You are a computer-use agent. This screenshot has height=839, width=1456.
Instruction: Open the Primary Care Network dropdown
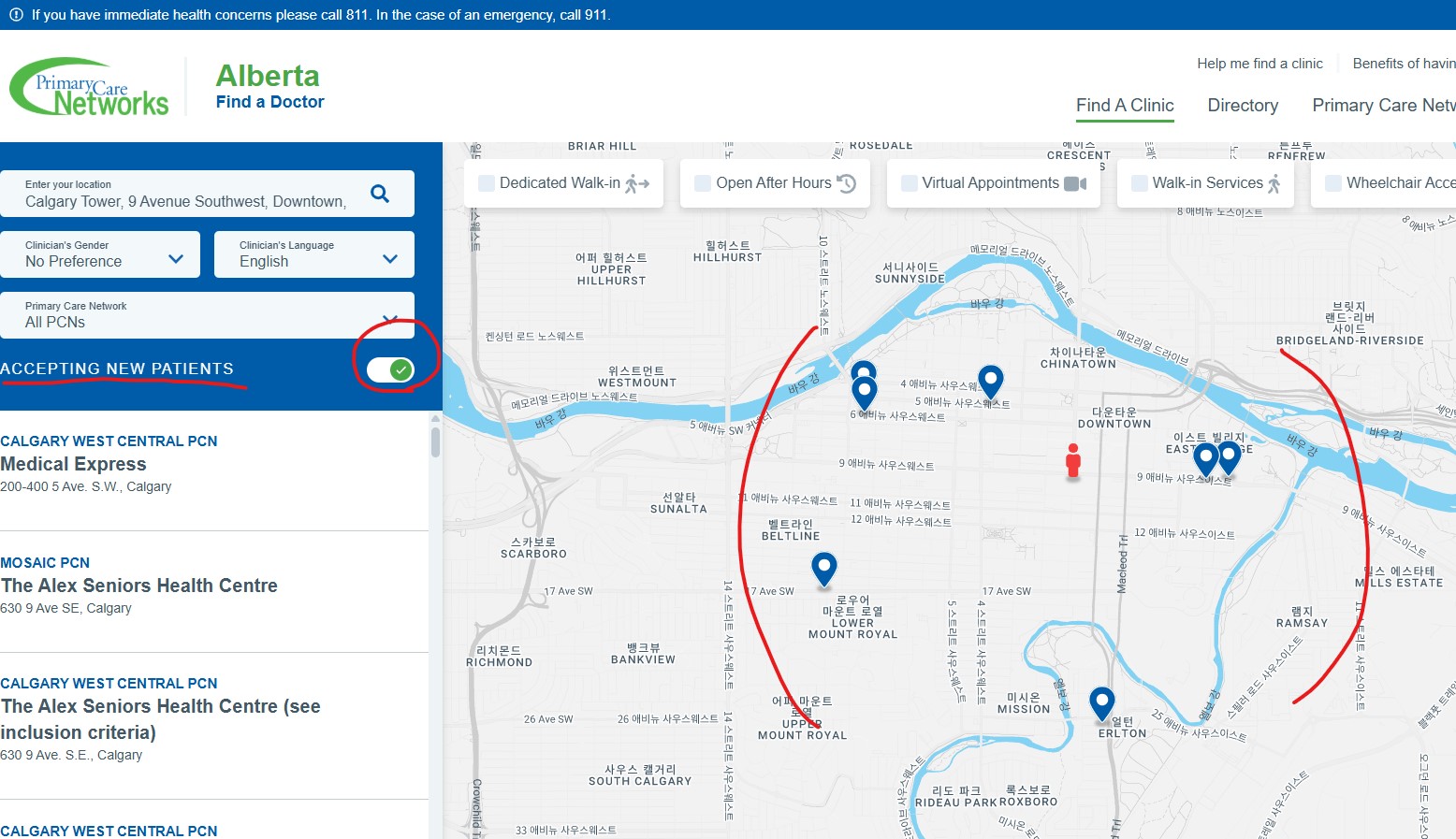point(207,315)
